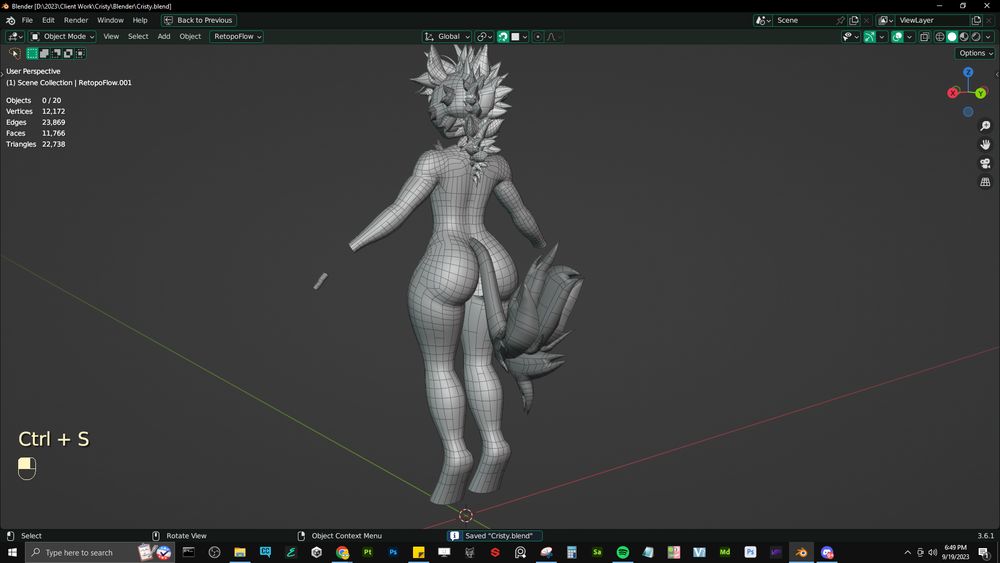Choose the subtract selection mode icon
This screenshot has width=1000, height=563.
coord(56,54)
